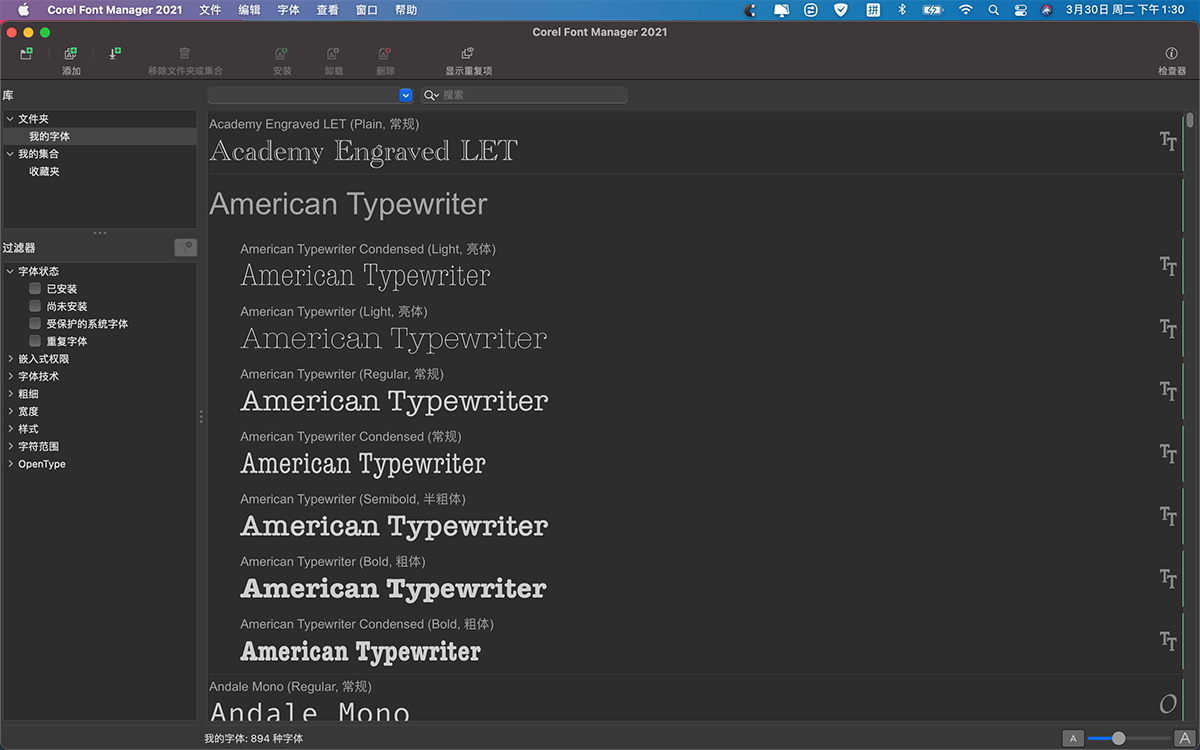Click TrueType icon for American Typewriter Condensed (常规)
The image size is (1200, 750).
pos(1168,453)
